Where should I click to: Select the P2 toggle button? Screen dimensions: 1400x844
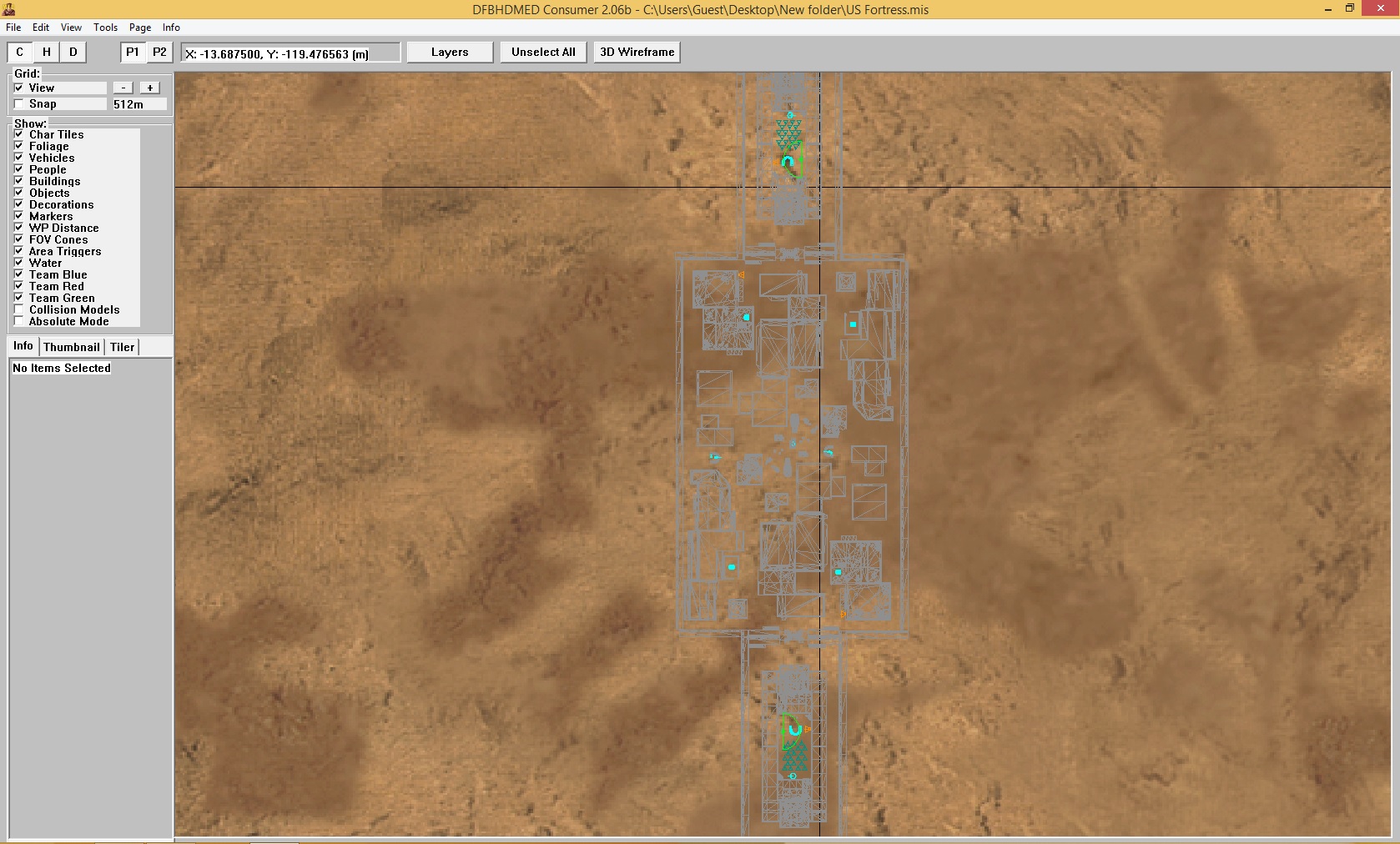tap(159, 52)
